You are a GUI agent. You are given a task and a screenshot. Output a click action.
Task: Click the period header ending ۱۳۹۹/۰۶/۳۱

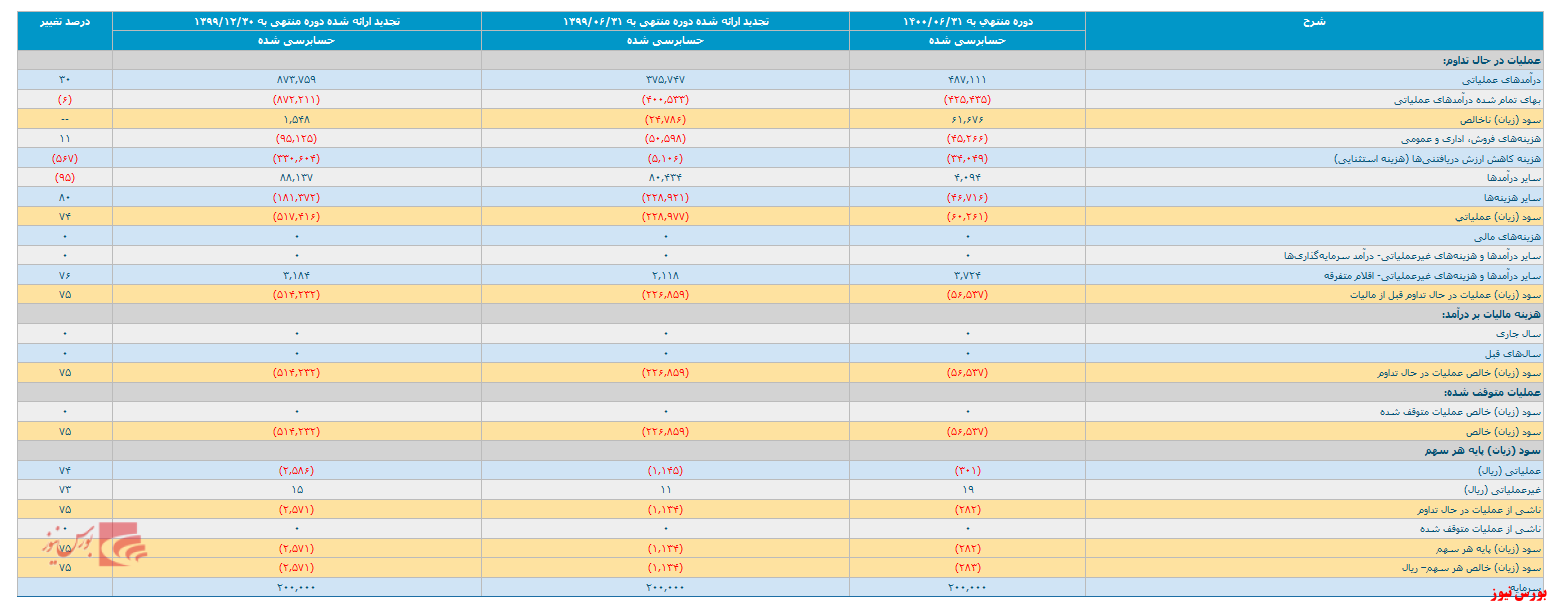click(665, 21)
